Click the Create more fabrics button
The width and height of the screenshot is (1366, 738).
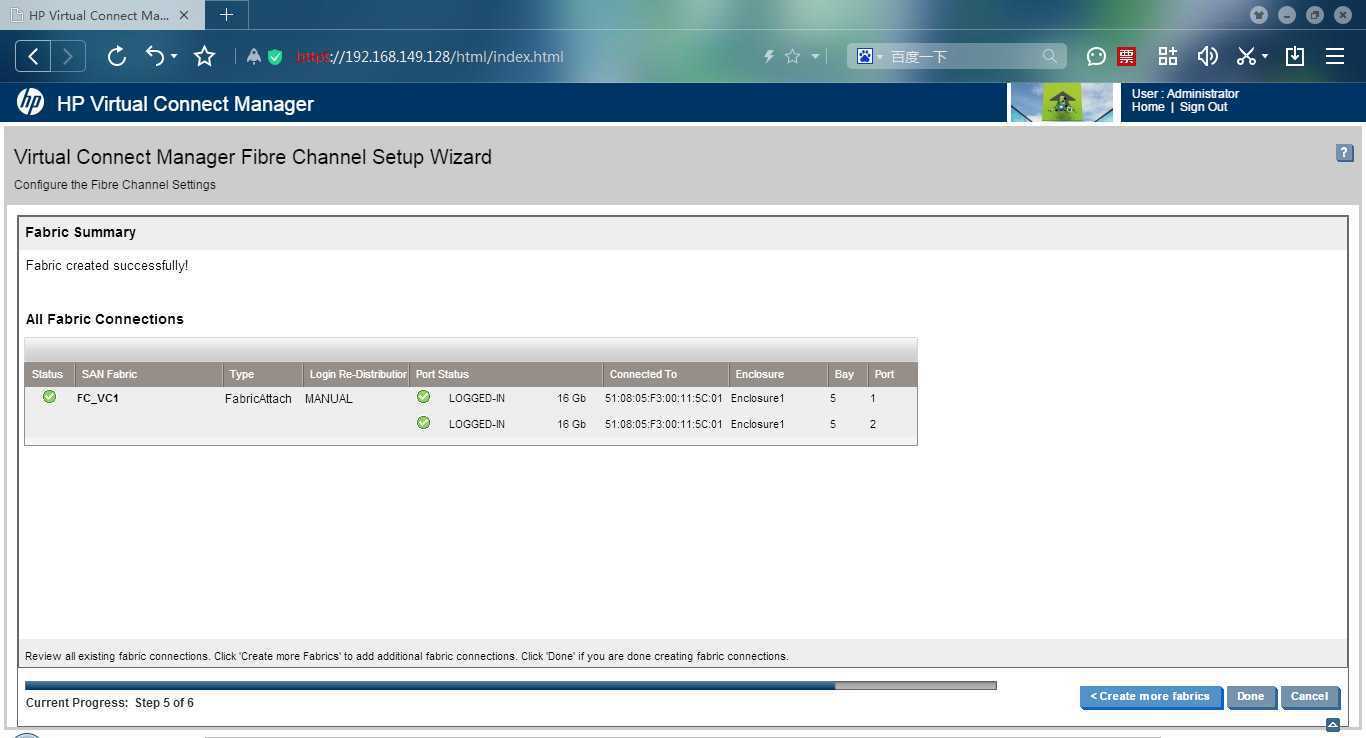(1150, 697)
